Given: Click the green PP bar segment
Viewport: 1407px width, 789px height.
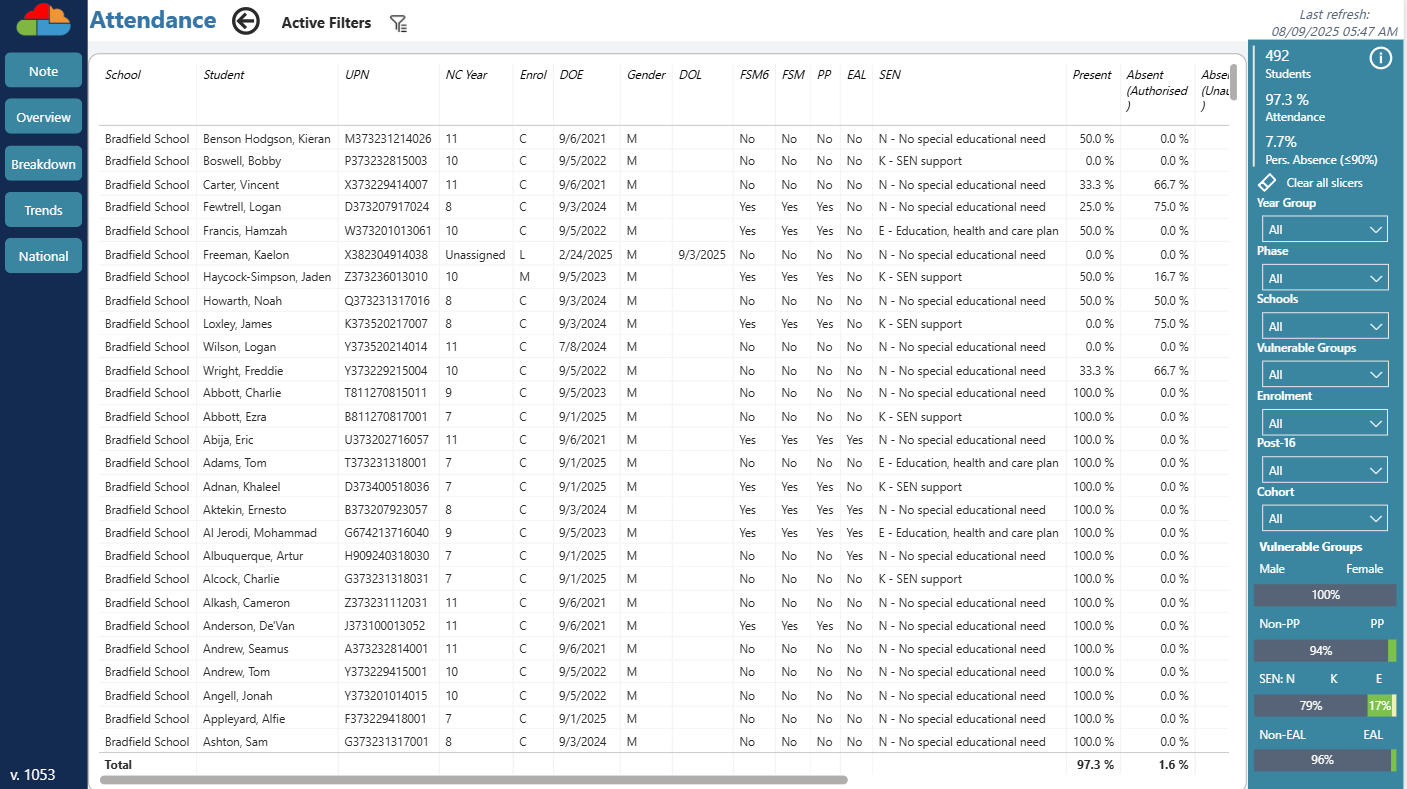Looking at the screenshot, I should click(x=1392, y=651).
